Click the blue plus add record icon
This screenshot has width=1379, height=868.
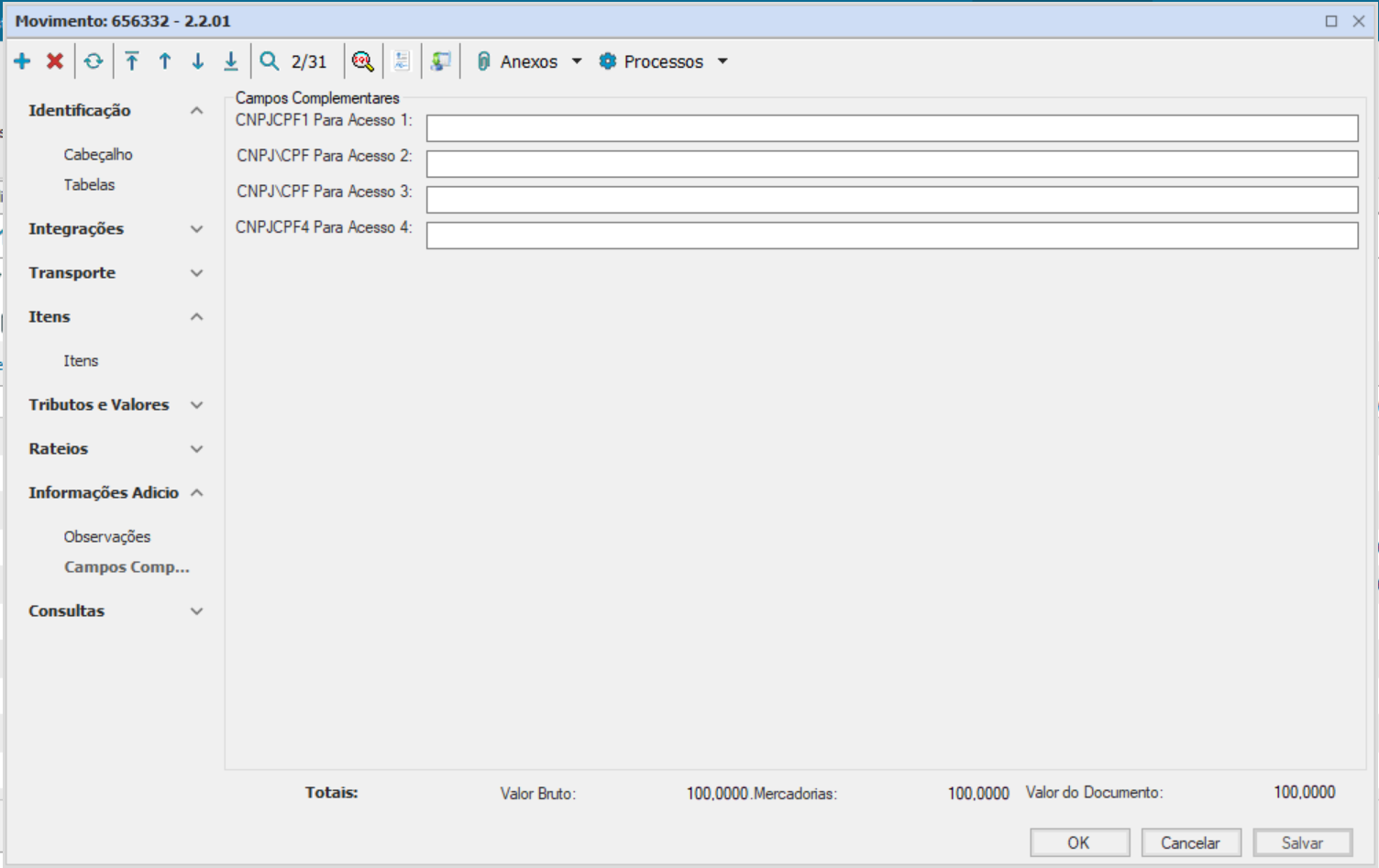[x=22, y=61]
